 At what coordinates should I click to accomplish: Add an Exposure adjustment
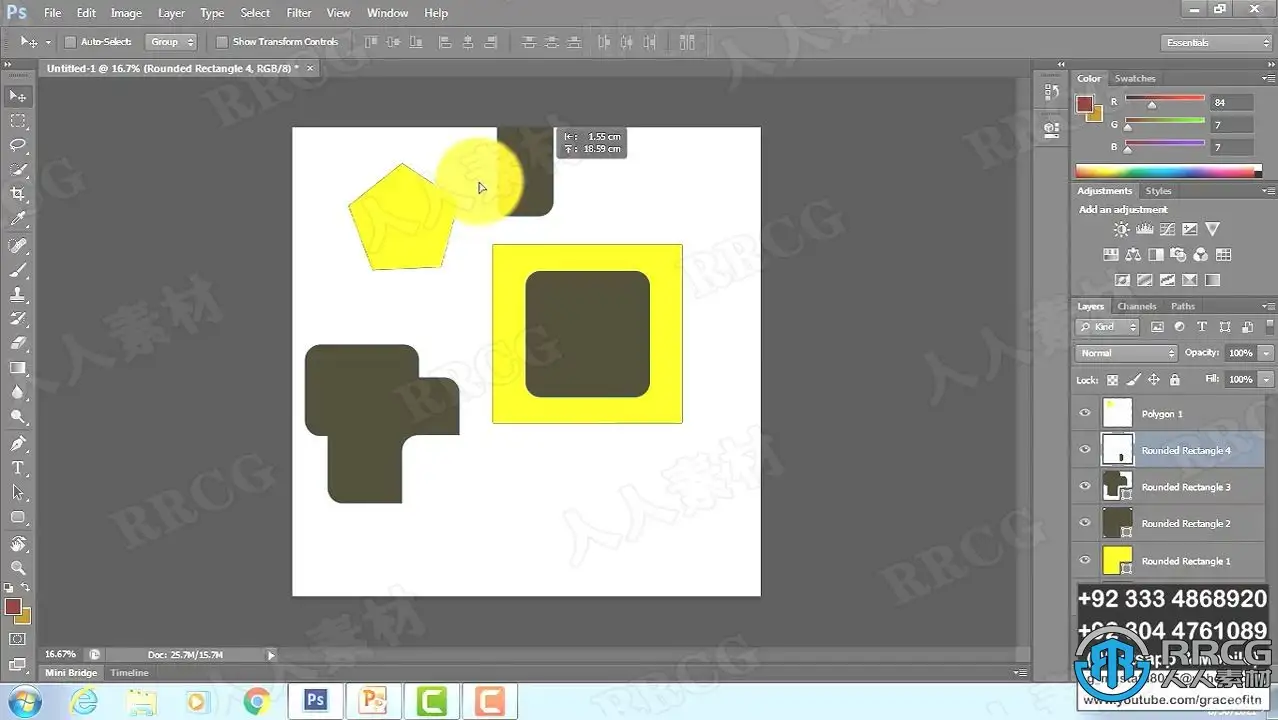[x=1190, y=230]
